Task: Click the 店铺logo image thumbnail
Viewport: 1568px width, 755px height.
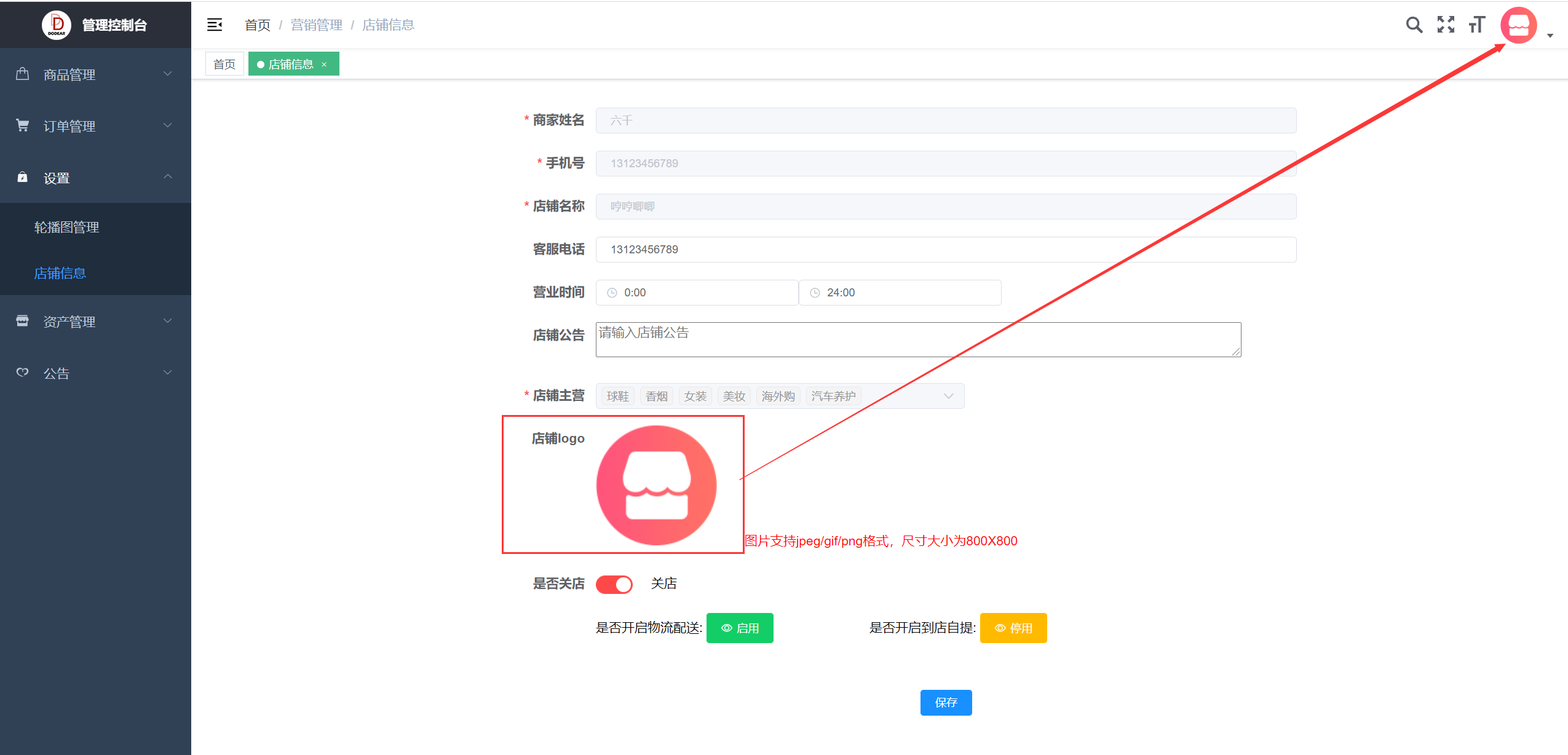Action: (x=656, y=485)
